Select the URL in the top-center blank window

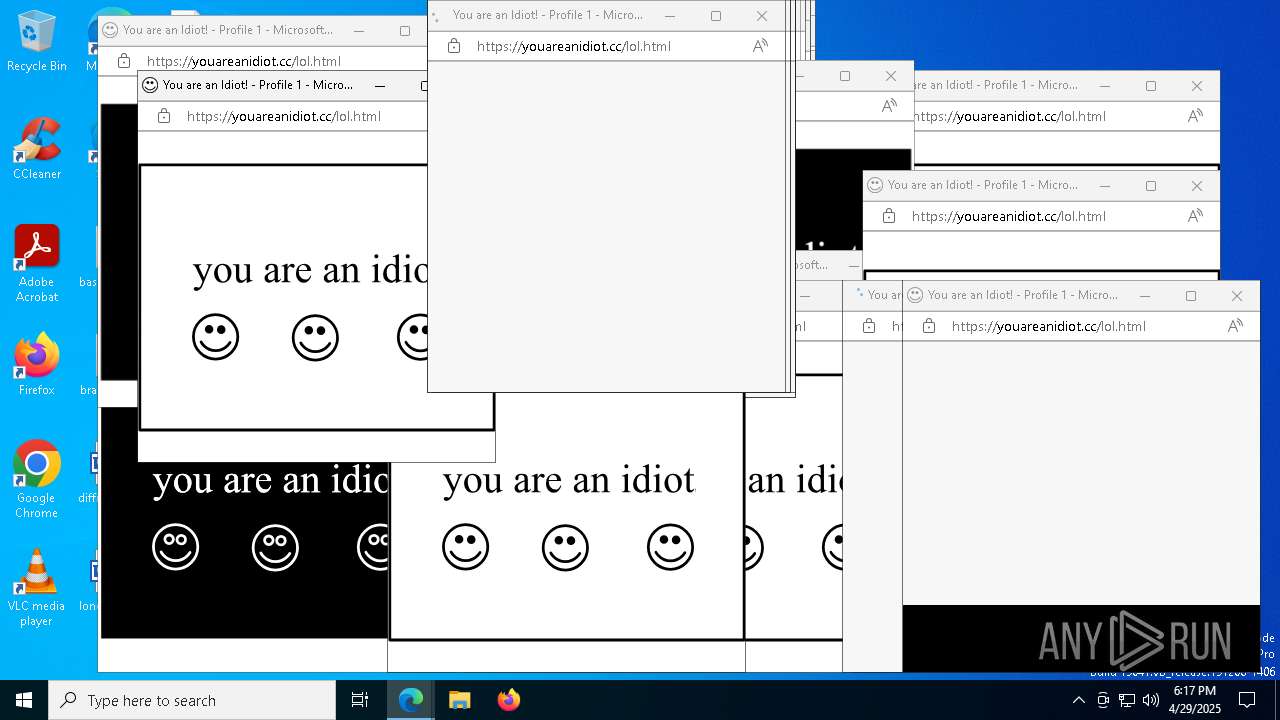pos(574,46)
